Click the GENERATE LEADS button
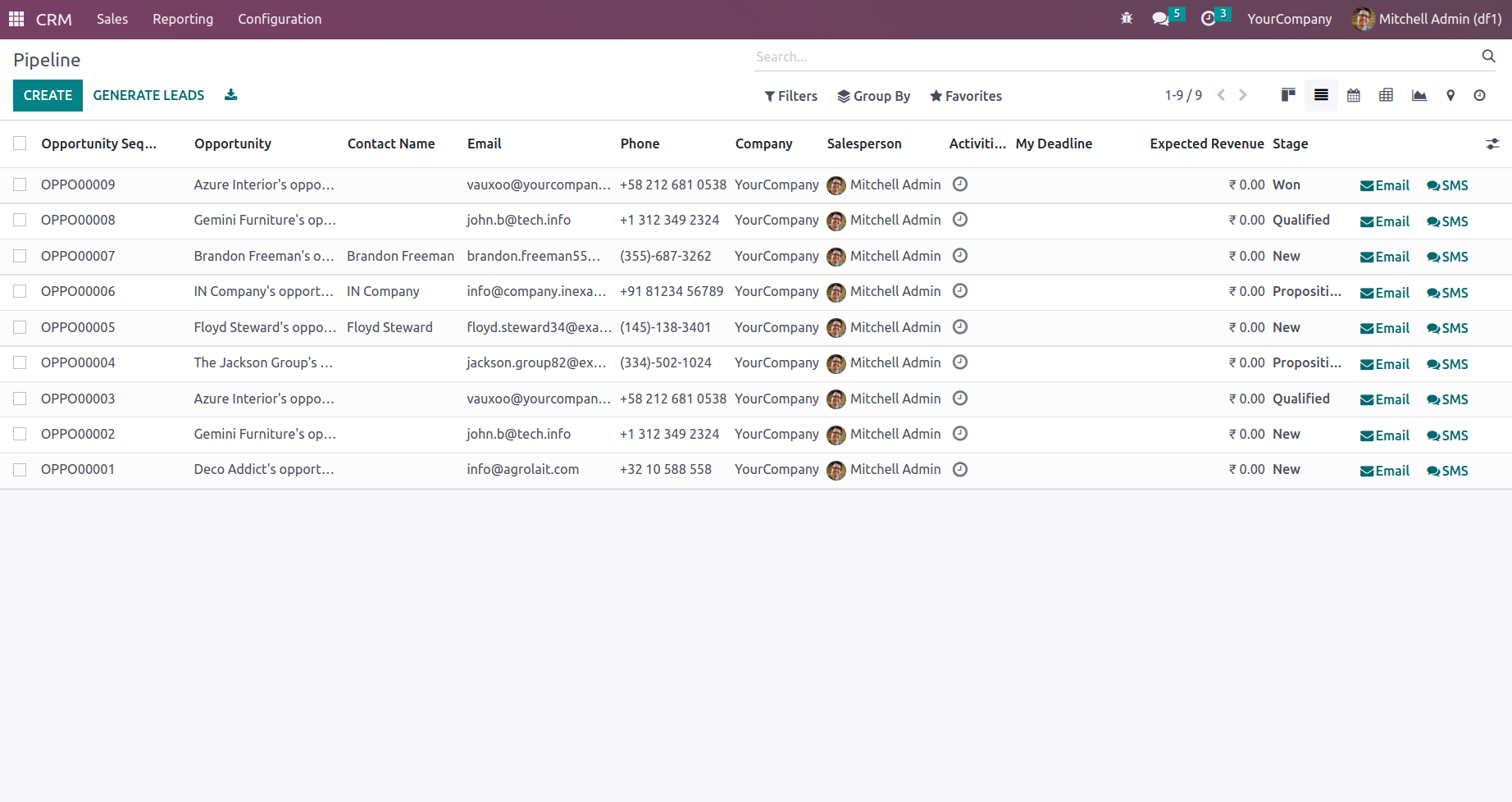Viewport: 1512px width, 802px height. coord(148,95)
